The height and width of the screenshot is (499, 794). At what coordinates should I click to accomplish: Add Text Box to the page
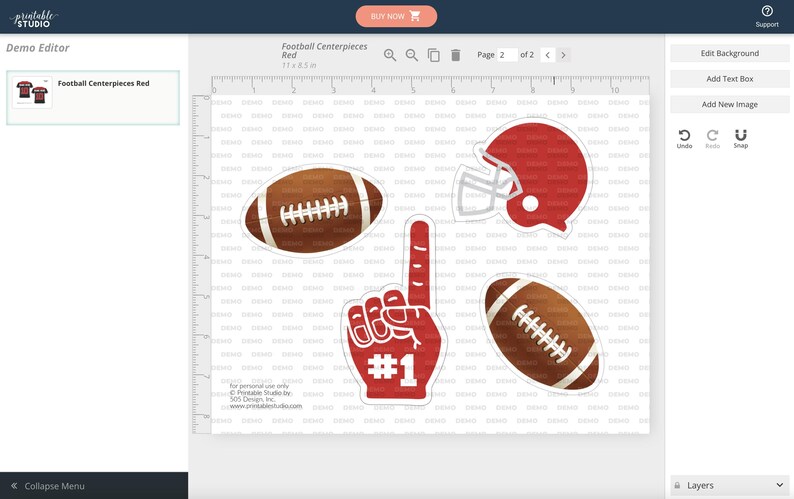[730, 79]
